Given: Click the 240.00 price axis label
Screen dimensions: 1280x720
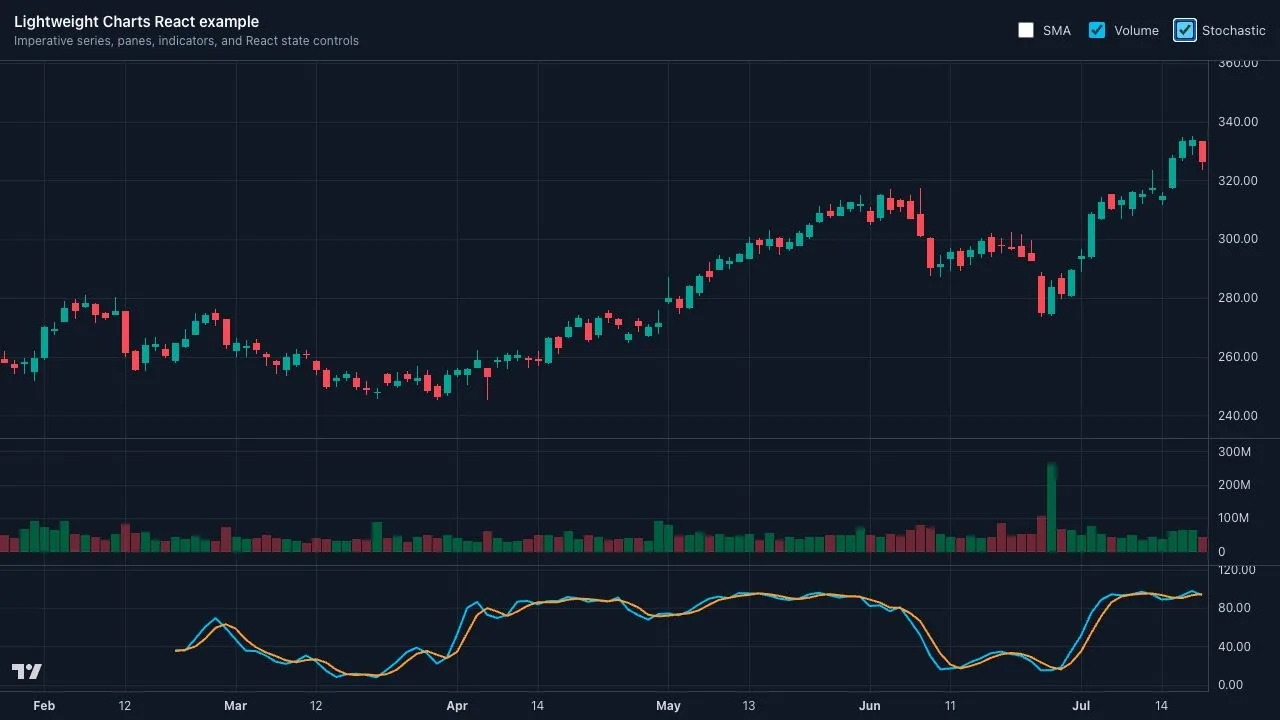Looking at the screenshot, I should 1238,416.
